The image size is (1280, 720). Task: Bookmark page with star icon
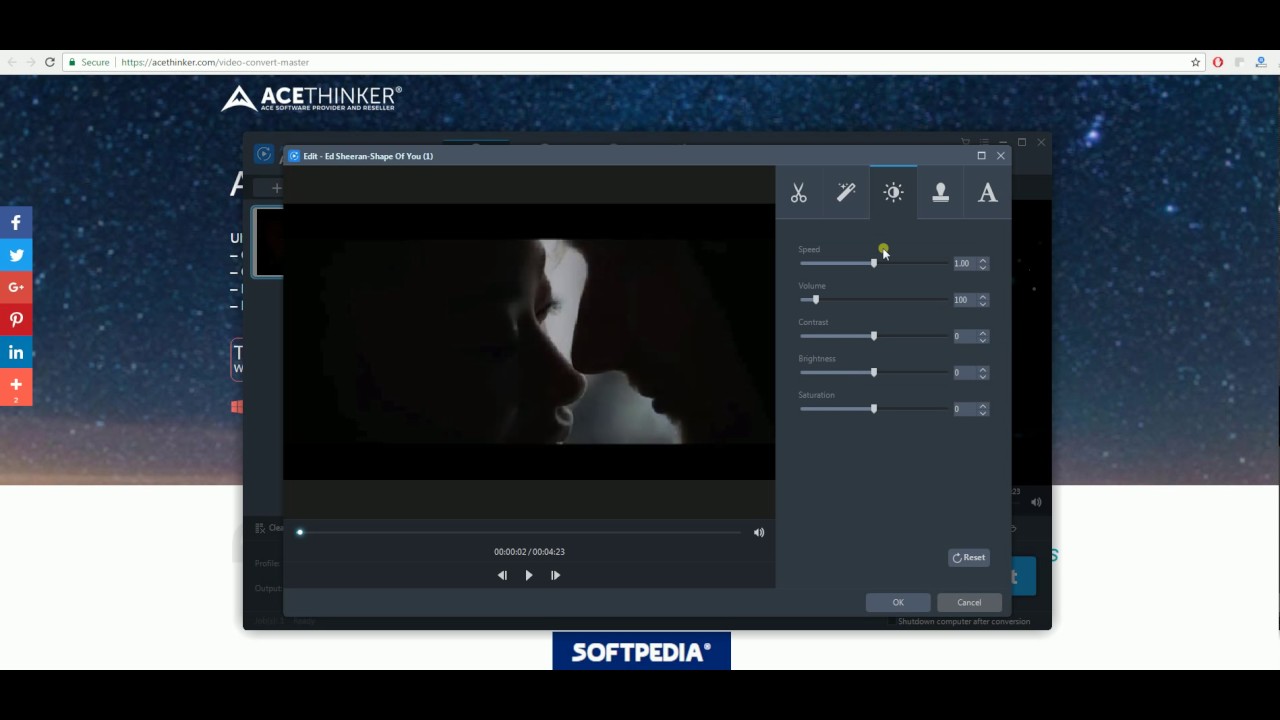[1195, 62]
